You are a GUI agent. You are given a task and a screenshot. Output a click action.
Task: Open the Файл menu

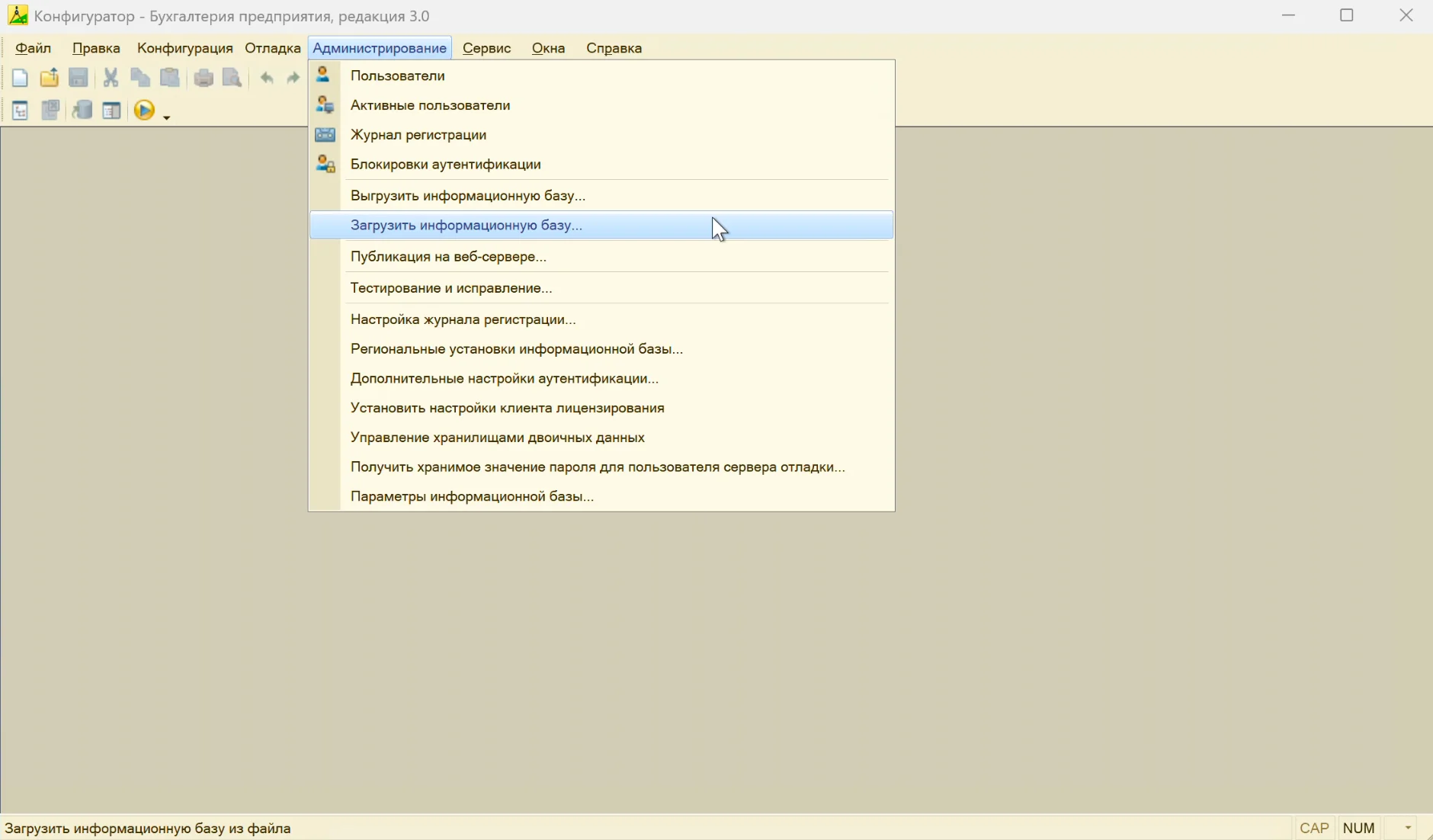click(34, 48)
